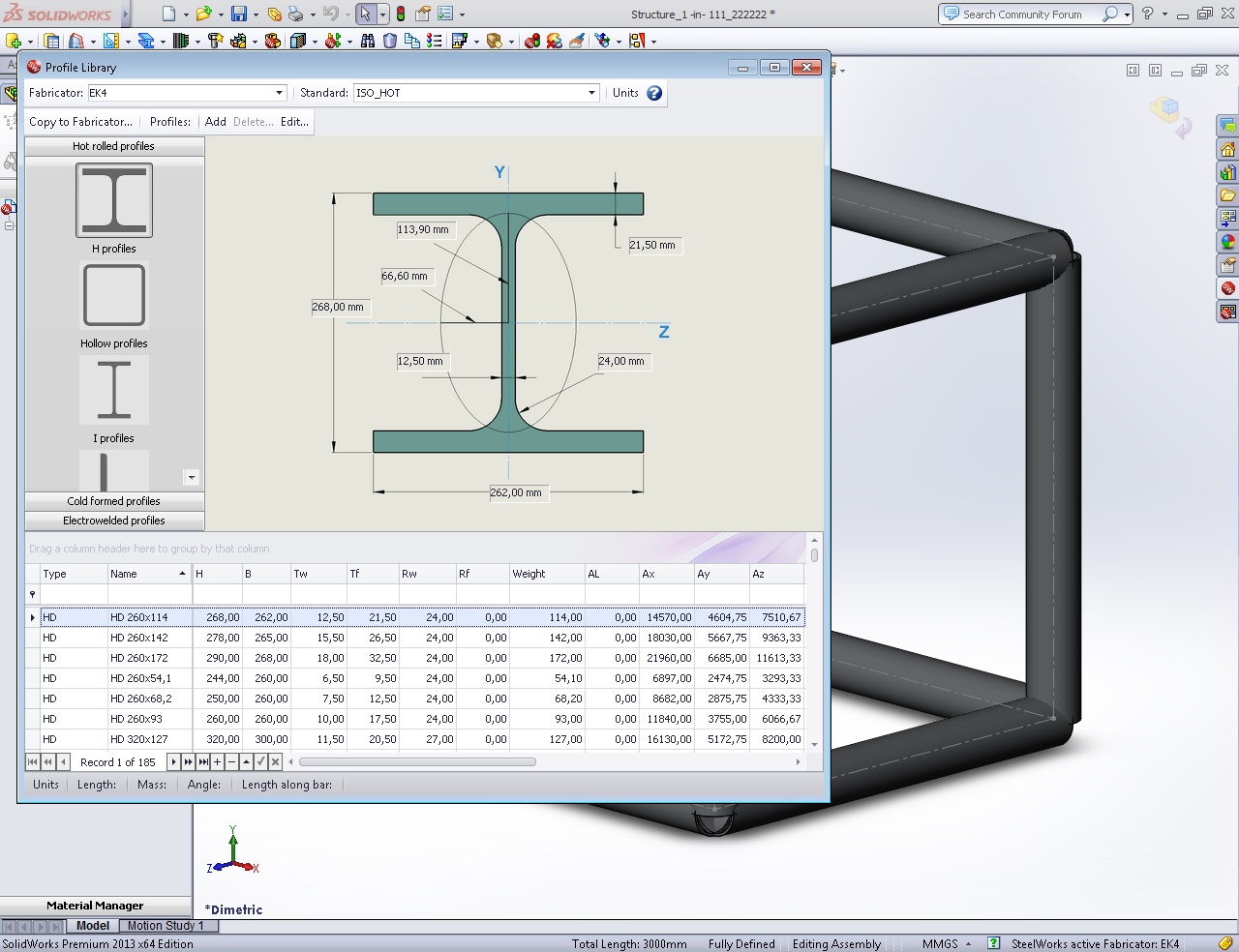Click the minus delete record button
The height and width of the screenshot is (952, 1239).
point(232,762)
